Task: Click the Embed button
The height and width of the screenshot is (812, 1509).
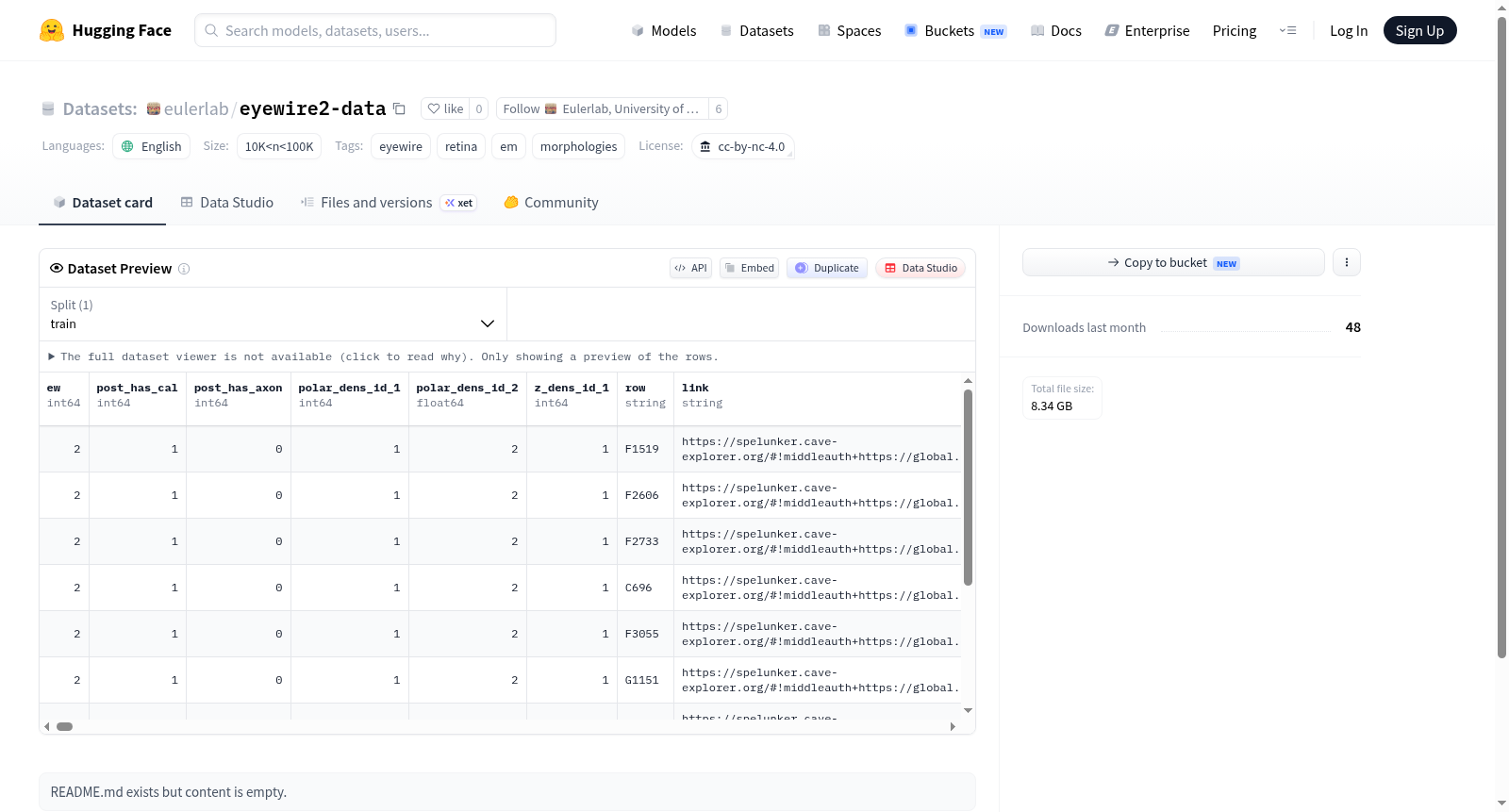Action: 750,268
